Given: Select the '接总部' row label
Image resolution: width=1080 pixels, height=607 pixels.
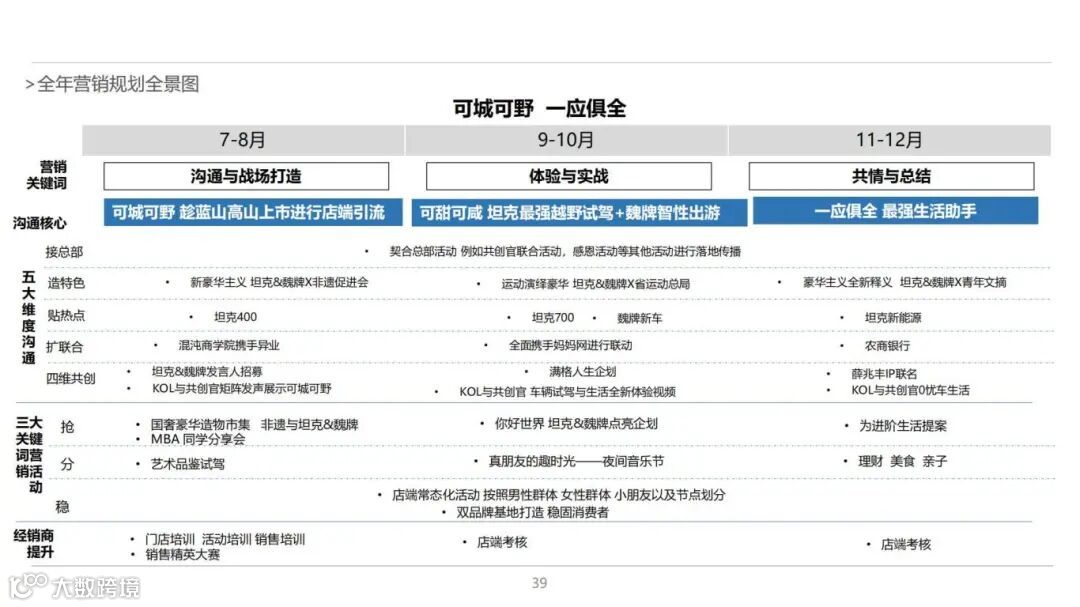Looking at the screenshot, I should (x=64, y=252).
